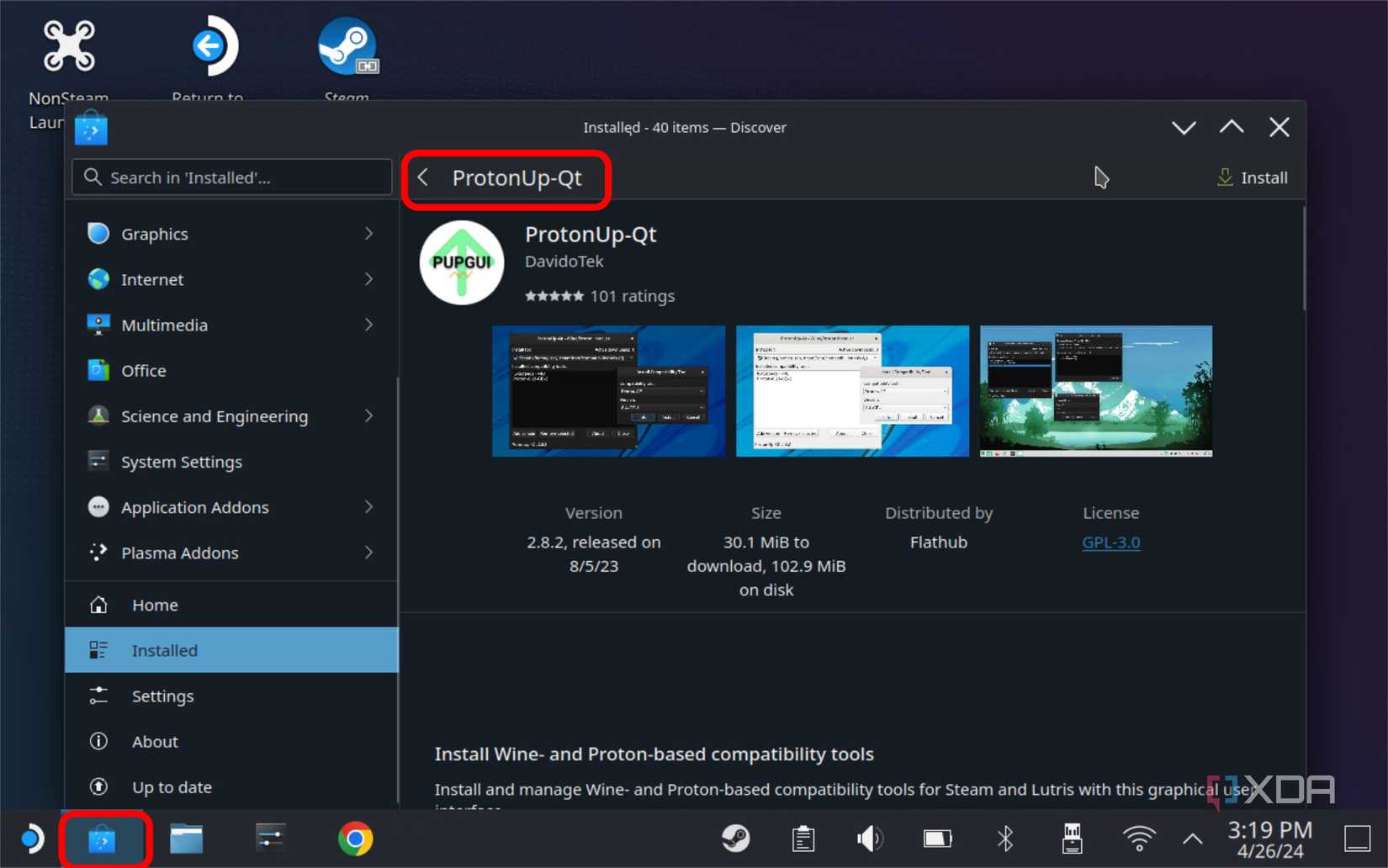Viewport: 1388px width, 868px height.
Task: Open System Settings icon in the taskbar
Action: coord(271,839)
